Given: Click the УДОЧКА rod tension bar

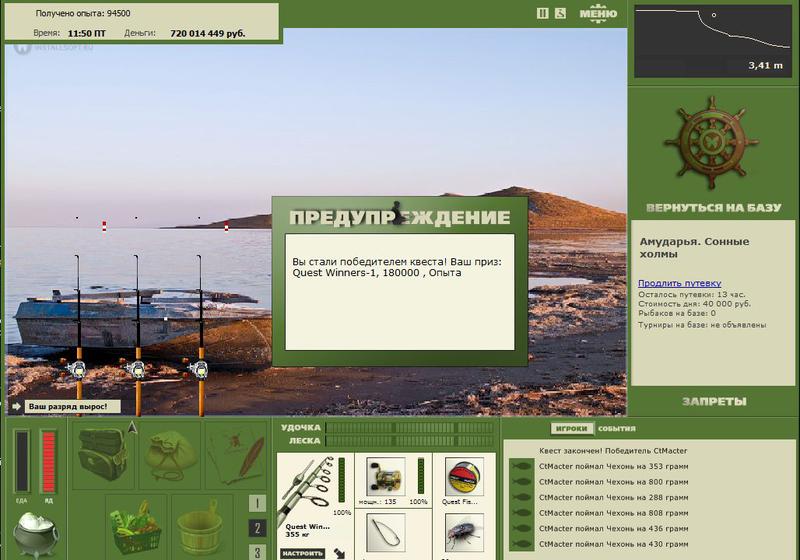Looking at the screenshot, I should (x=410, y=427).
